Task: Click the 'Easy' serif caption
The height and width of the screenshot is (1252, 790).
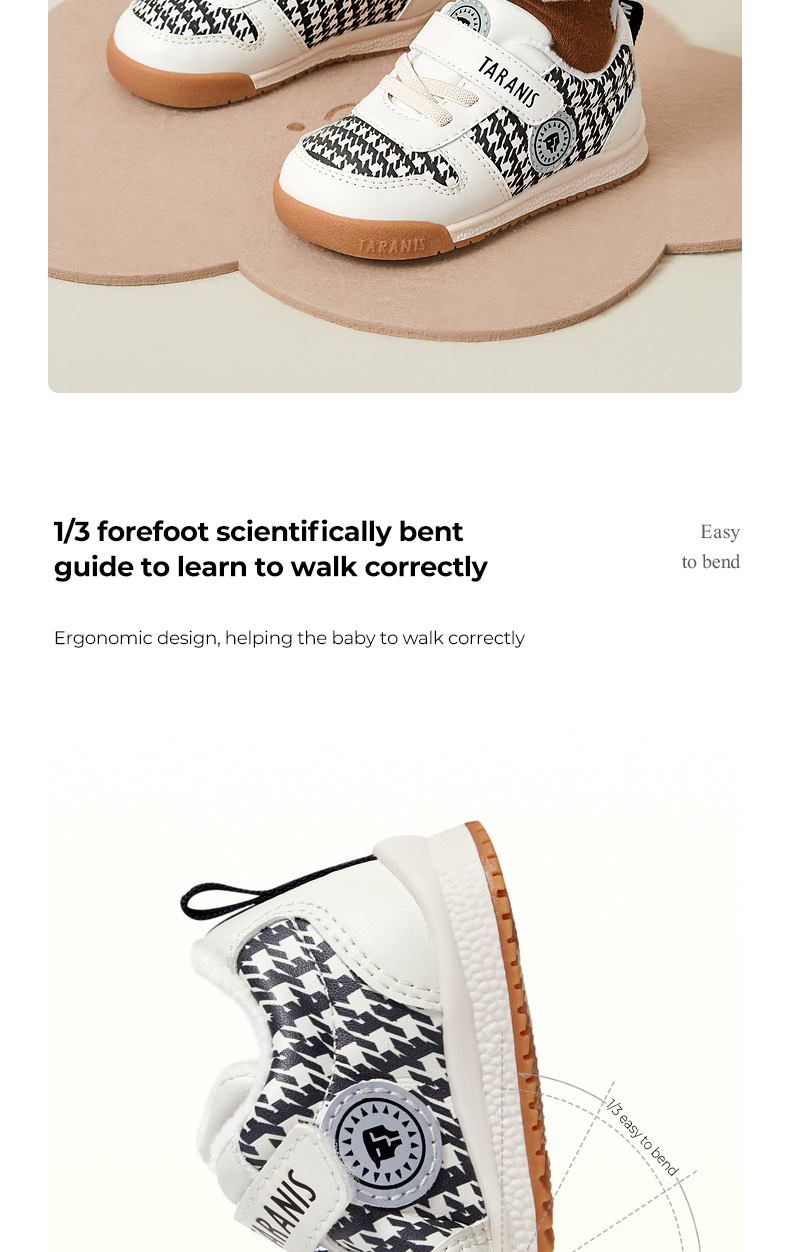Action: [720, 532]
